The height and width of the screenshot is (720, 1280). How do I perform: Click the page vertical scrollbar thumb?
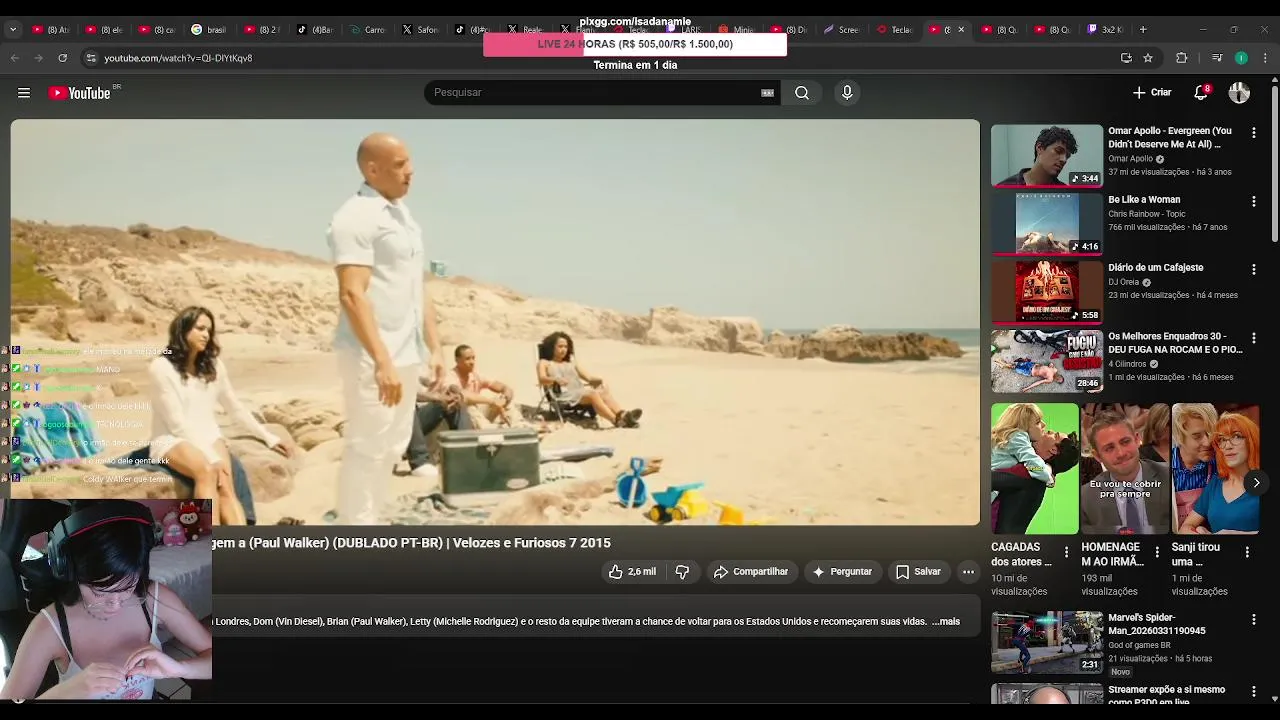1274,165
